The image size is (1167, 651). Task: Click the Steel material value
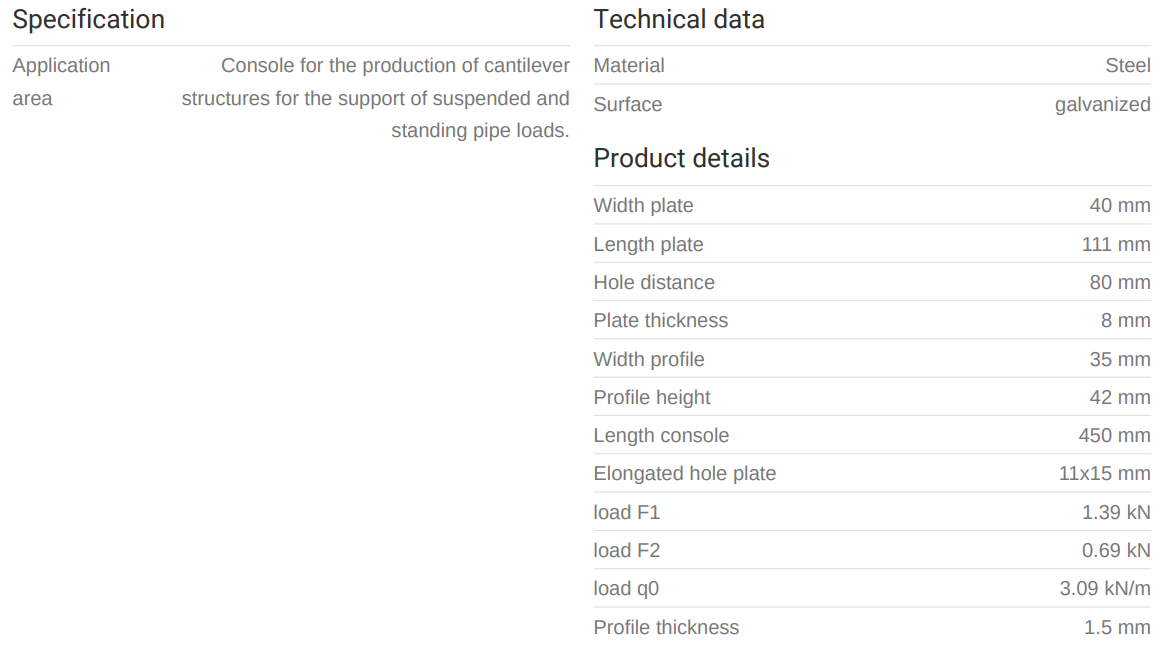pyautogui.click(x=1127, y=66)
